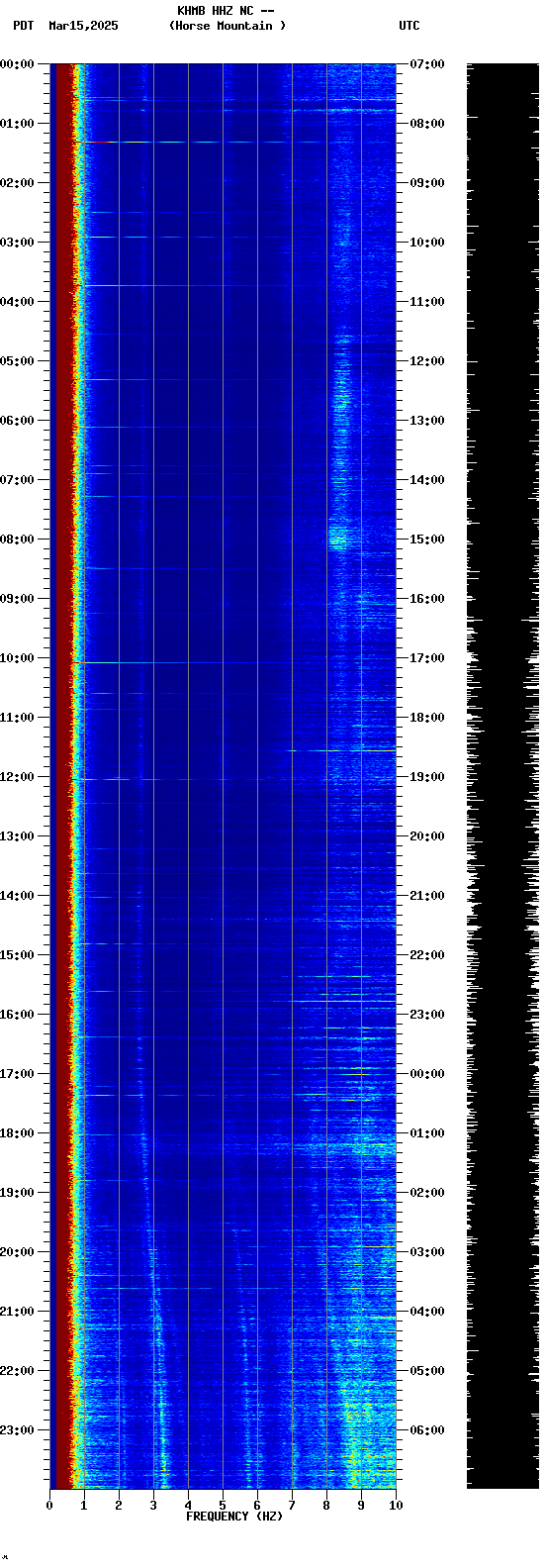This screenshot has height=1568, width=546.
Task: Select the frequency tick label '9'
Action: coord(361,1506)
